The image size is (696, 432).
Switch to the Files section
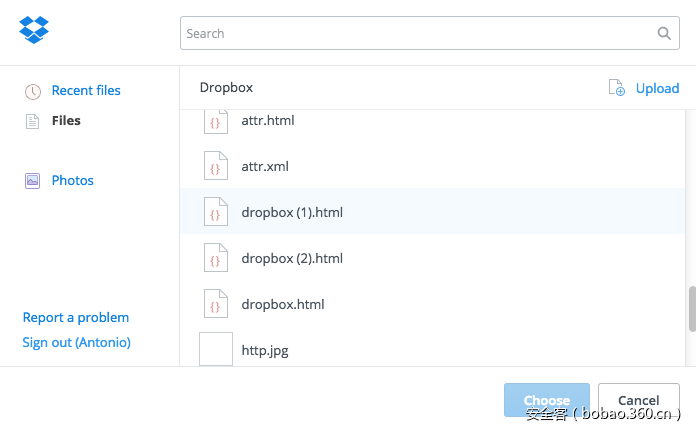point(66,121)
